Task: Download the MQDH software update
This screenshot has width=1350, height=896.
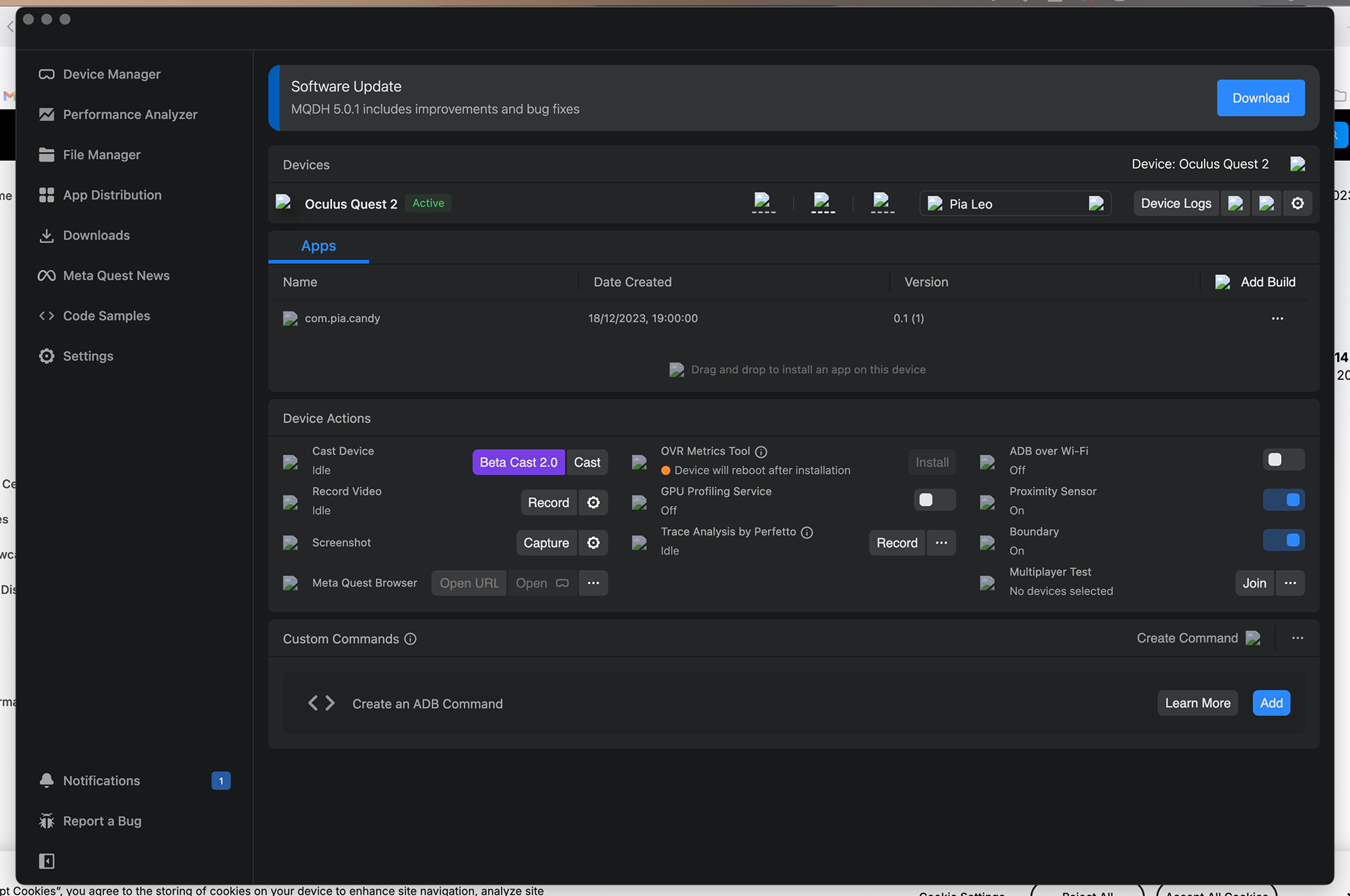Action: tap(1261, 98)
